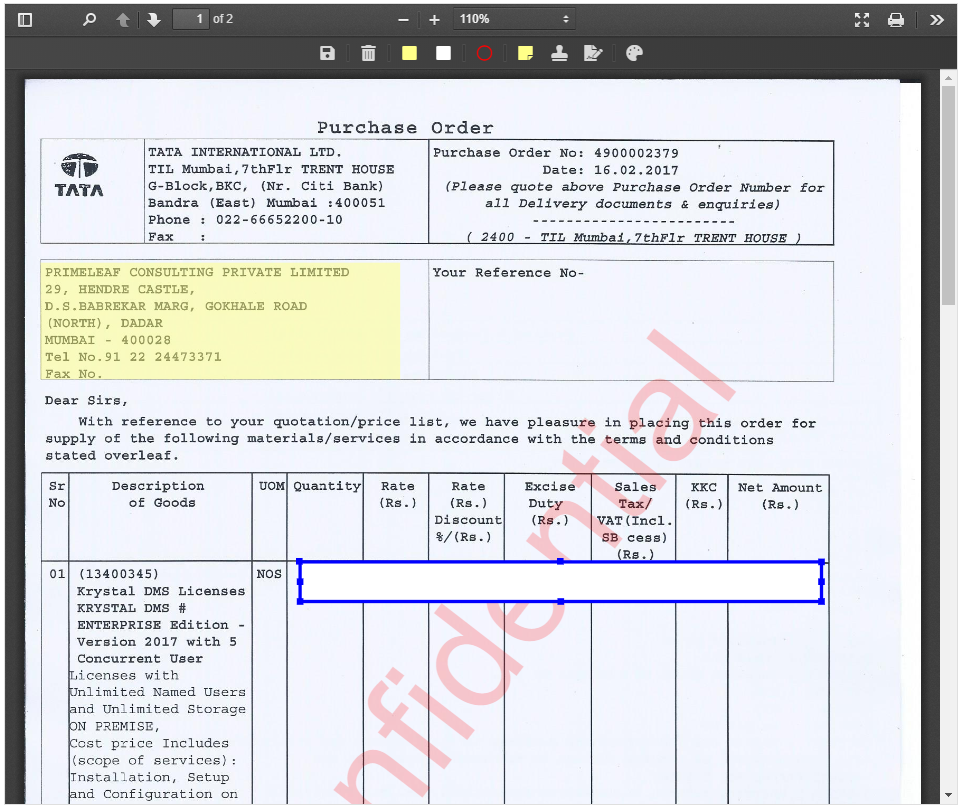
Task: Go to the previous page
Action: tap(123, 20)
